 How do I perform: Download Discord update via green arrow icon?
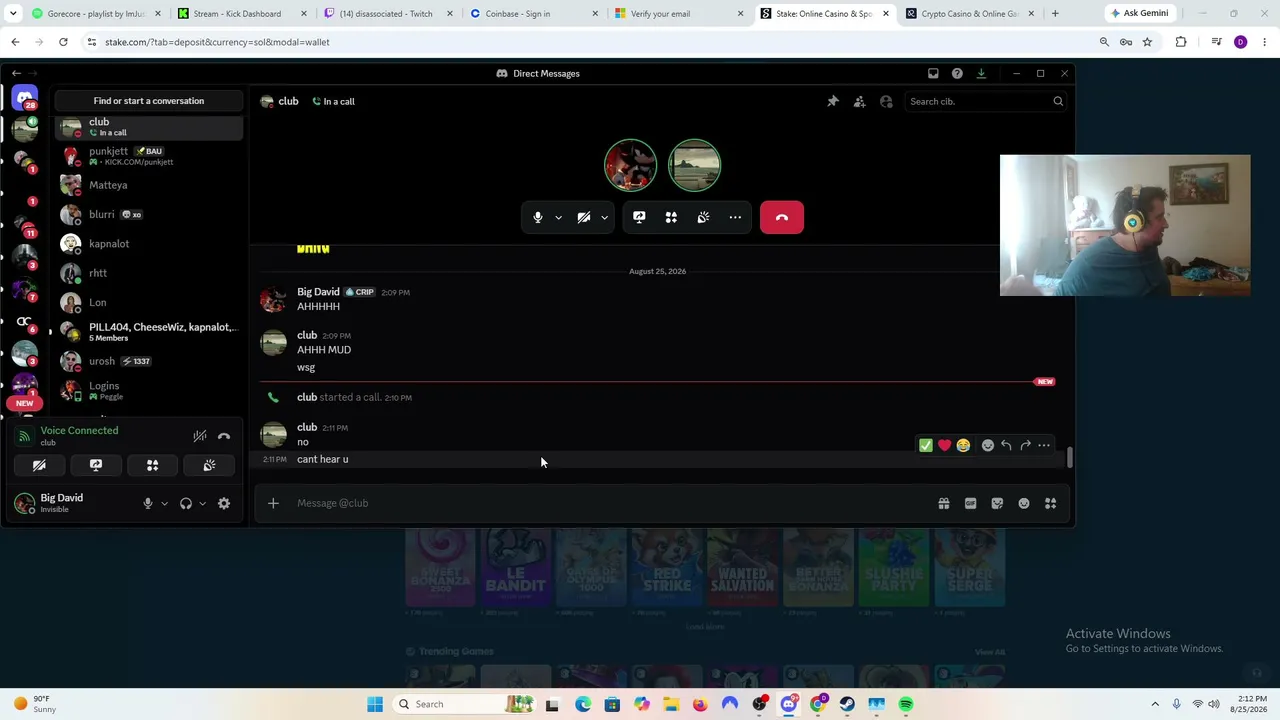[981, 73]
